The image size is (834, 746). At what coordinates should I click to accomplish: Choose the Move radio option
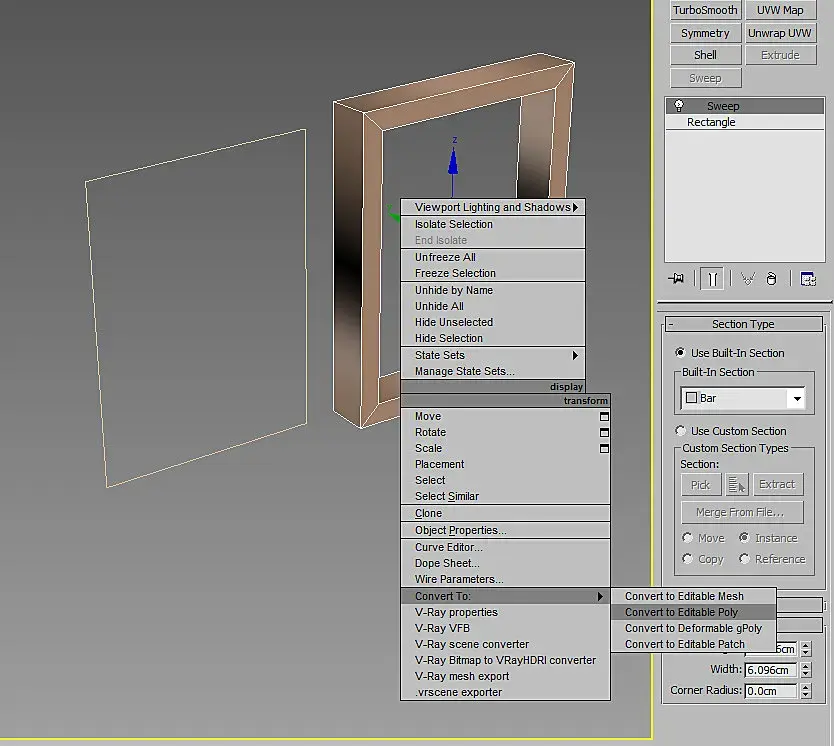click(687, 538)
